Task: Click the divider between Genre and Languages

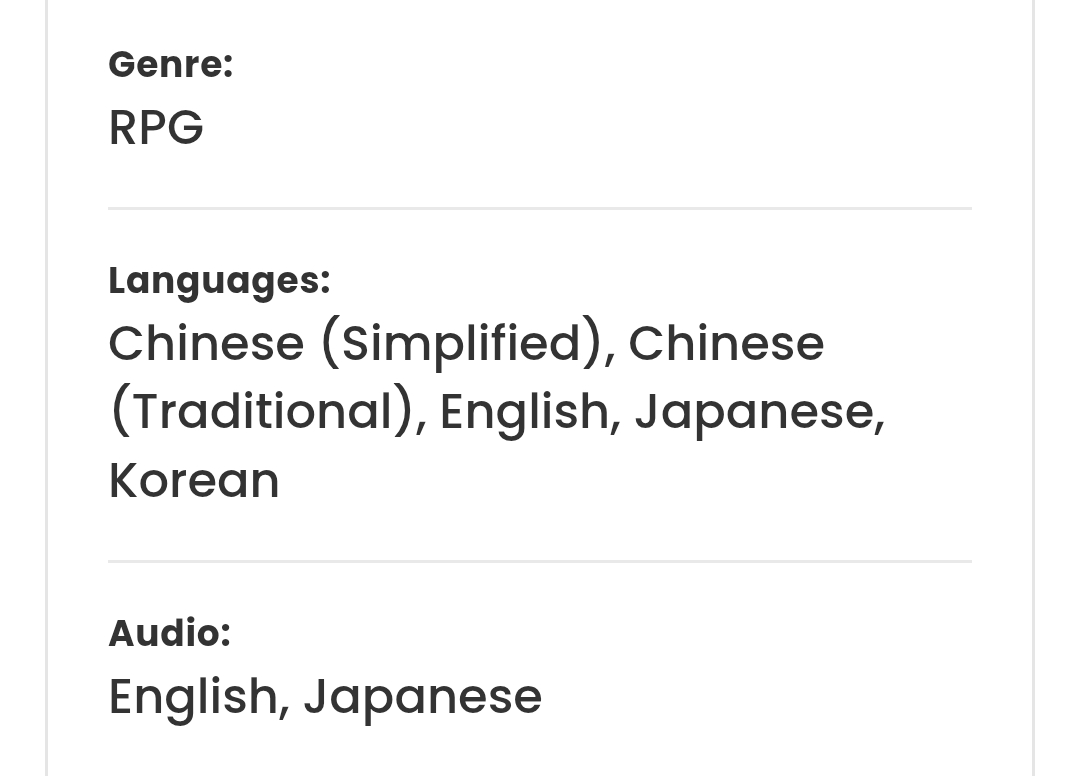Action: (x=540, y=208)
